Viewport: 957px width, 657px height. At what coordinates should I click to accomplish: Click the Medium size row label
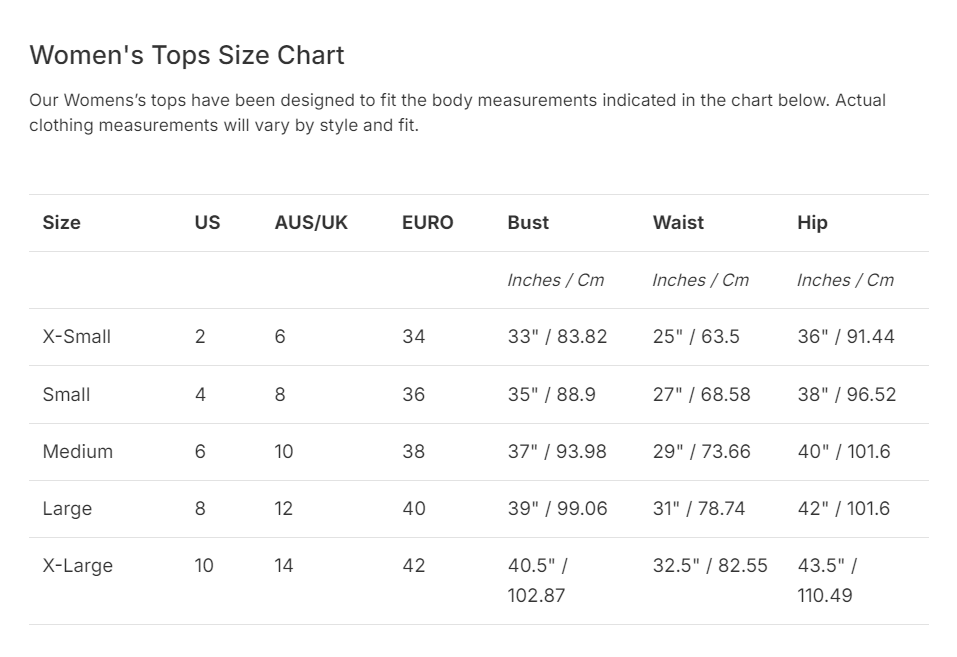point(78,451)
